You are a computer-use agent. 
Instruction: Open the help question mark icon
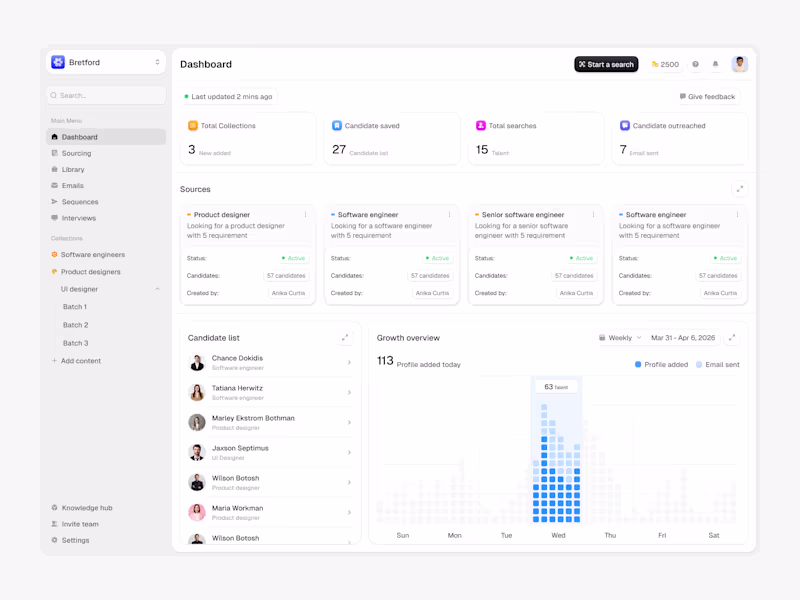click(x=695, y=64)
